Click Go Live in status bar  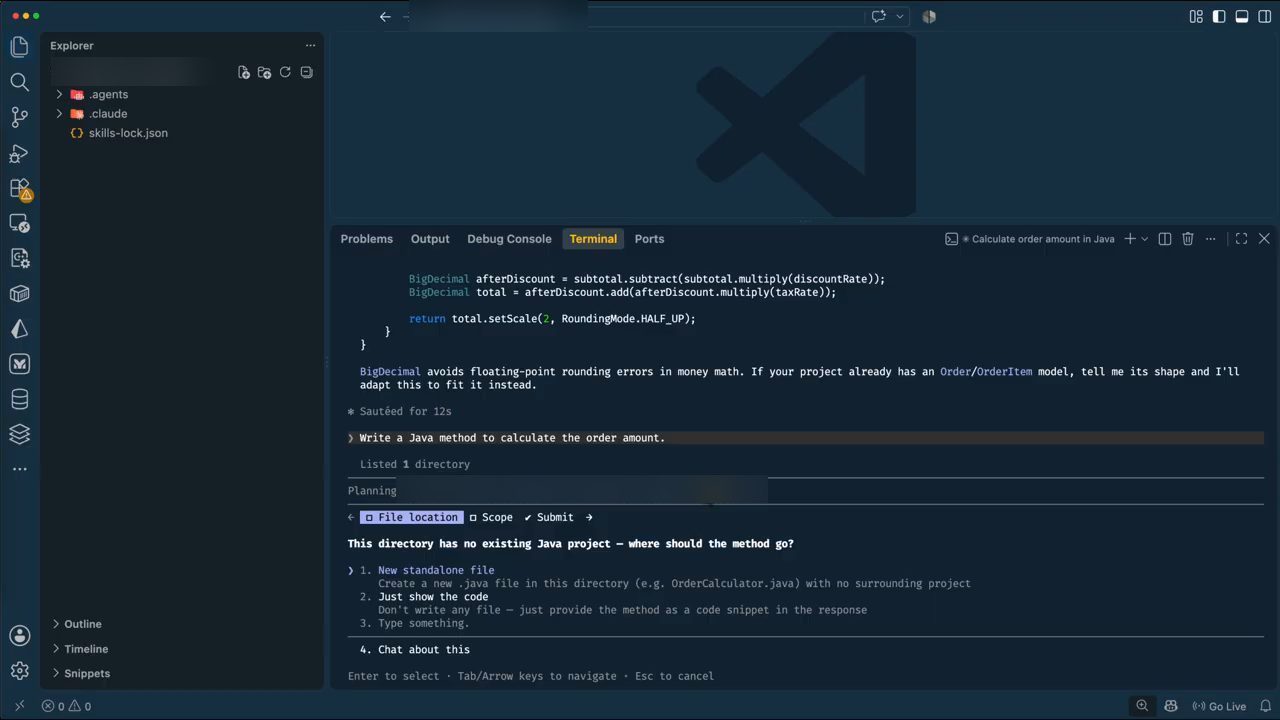pos(1219,706)
